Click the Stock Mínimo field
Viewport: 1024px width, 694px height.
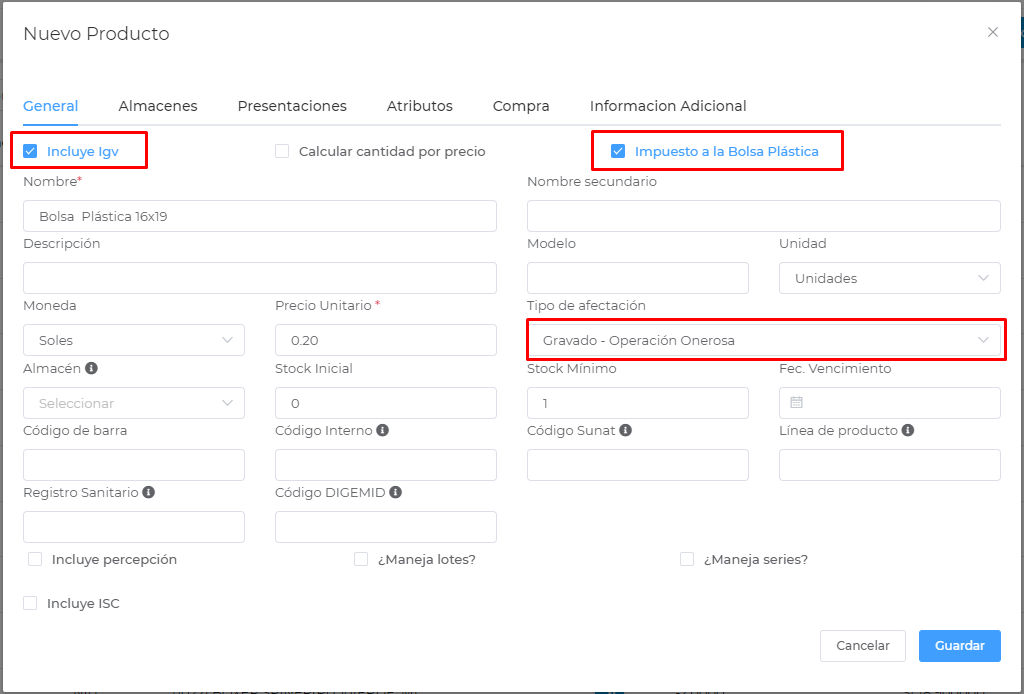[637, 403]
